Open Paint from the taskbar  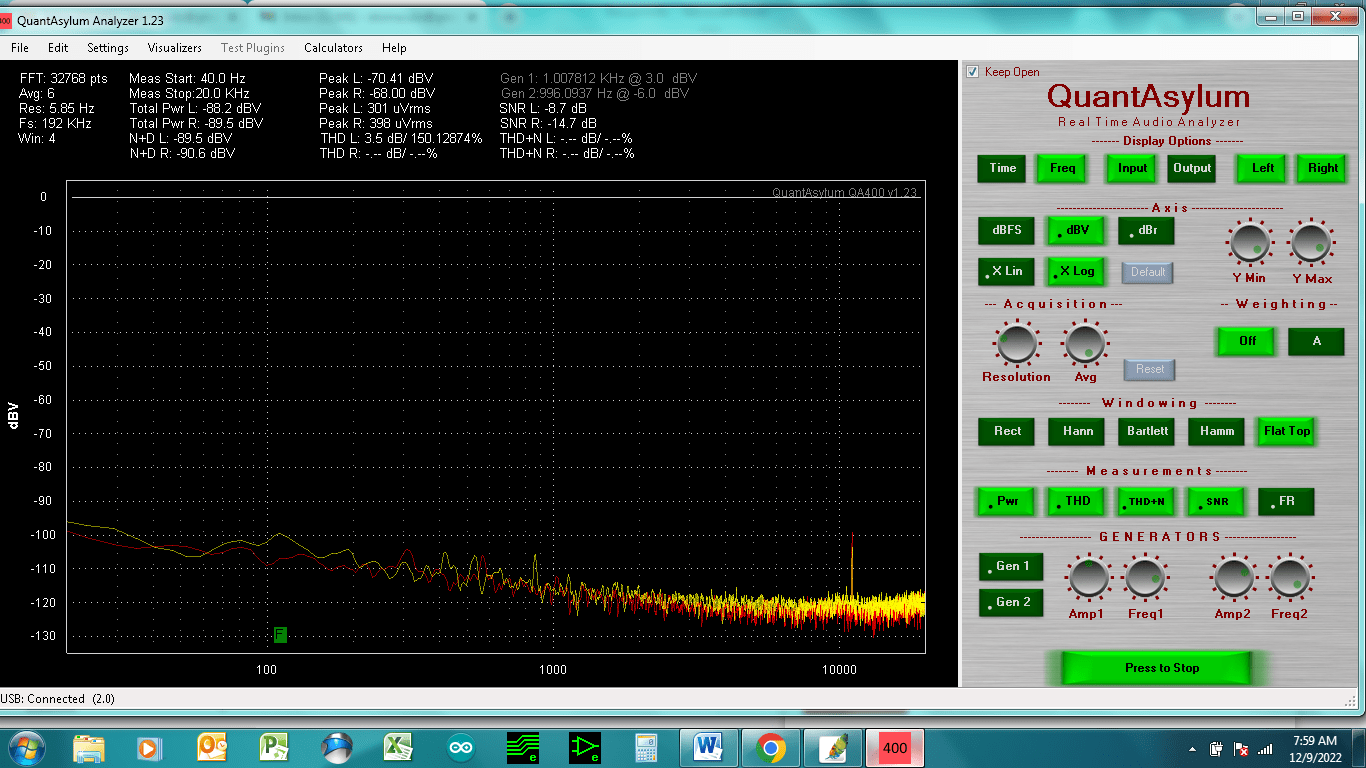click(x=832, y=748)
